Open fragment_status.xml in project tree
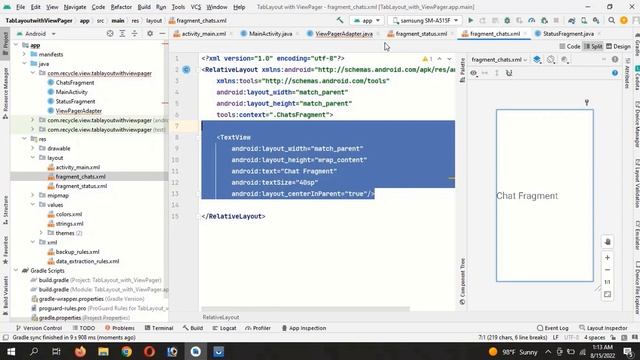The image size is (640, 360). click(x=81, y=186)
